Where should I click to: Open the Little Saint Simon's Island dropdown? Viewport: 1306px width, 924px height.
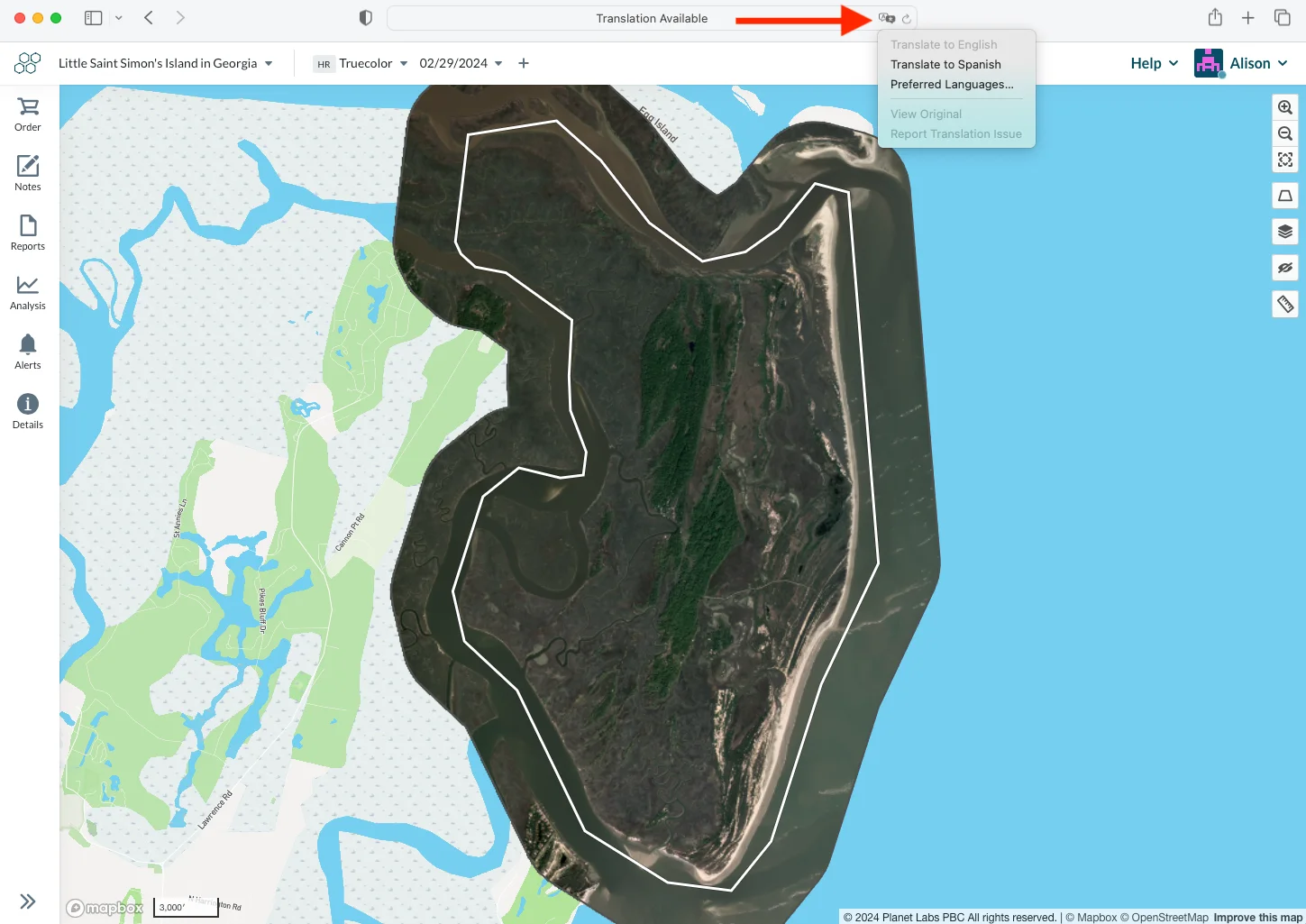[x=166, y=63]
